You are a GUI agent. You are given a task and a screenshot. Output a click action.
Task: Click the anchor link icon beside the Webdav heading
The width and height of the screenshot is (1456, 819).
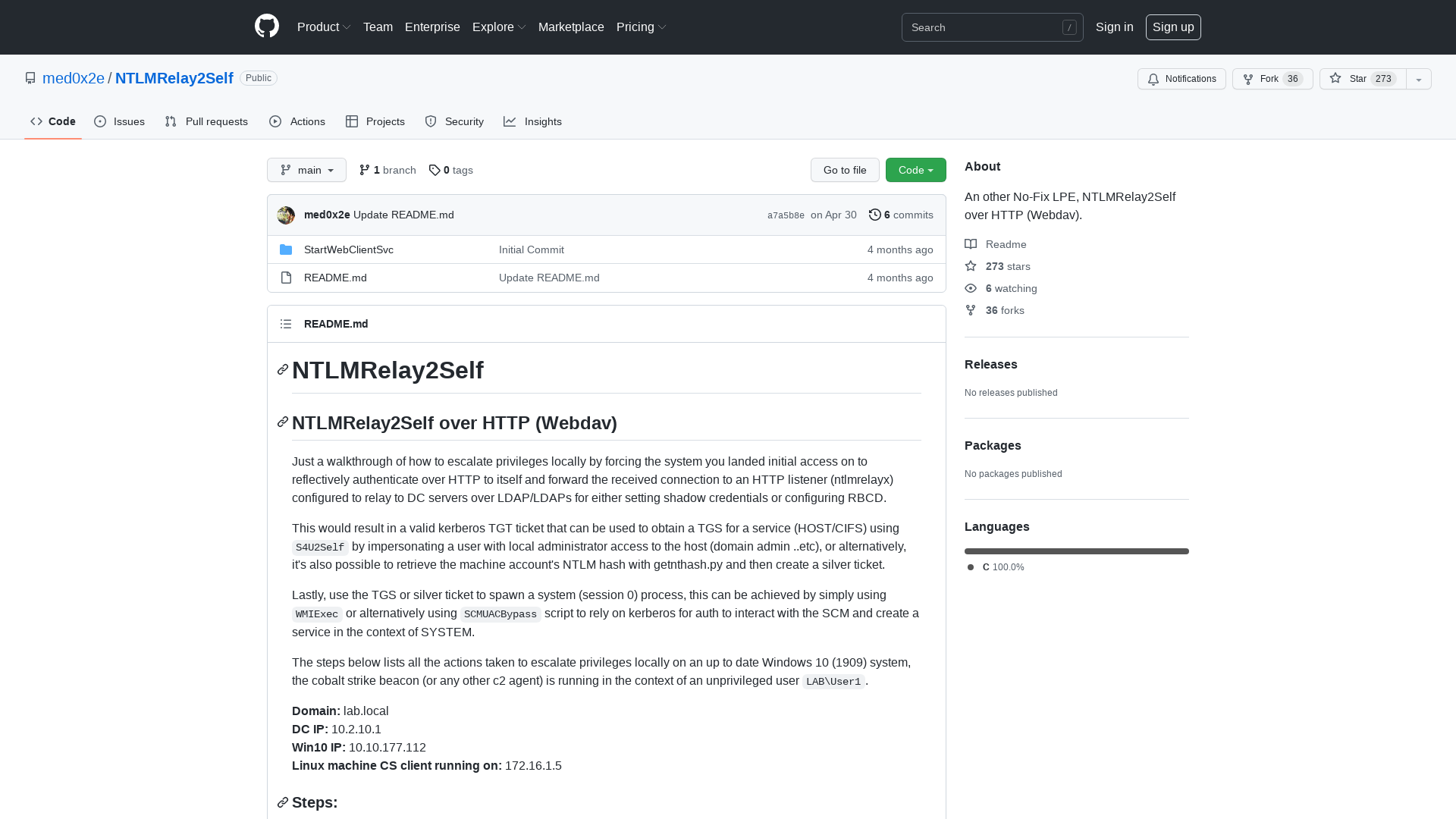pos(283,422)
